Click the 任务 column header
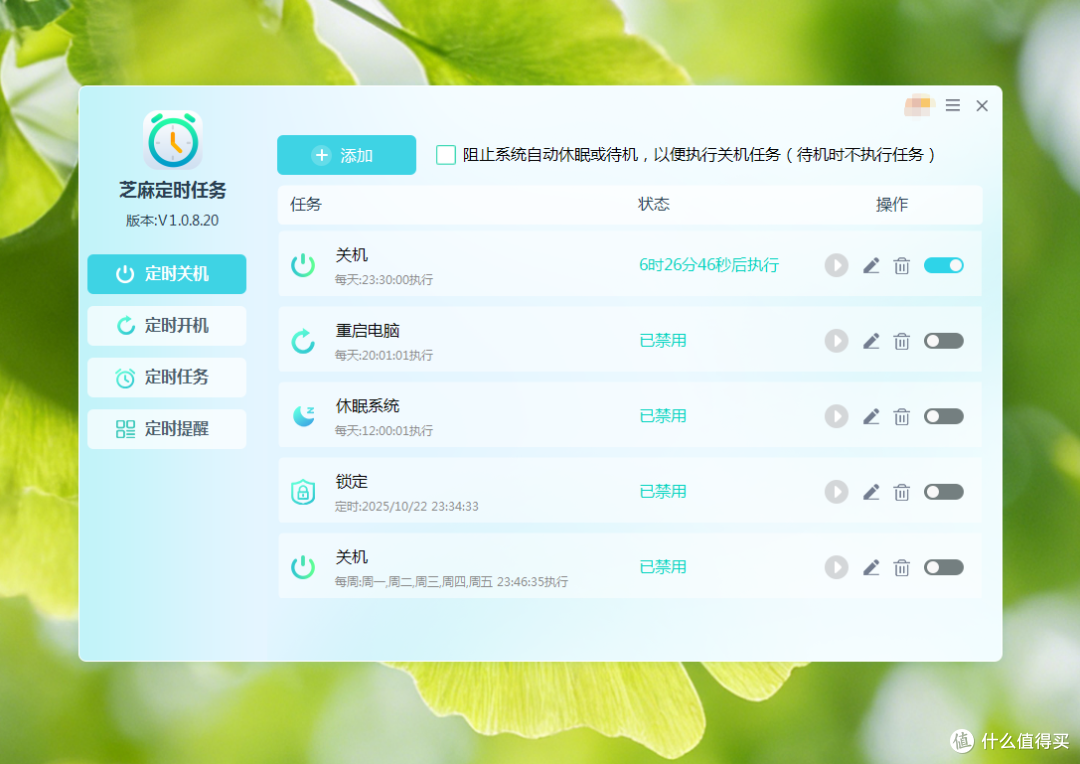The image size is (1080, 764). (306, 204)
